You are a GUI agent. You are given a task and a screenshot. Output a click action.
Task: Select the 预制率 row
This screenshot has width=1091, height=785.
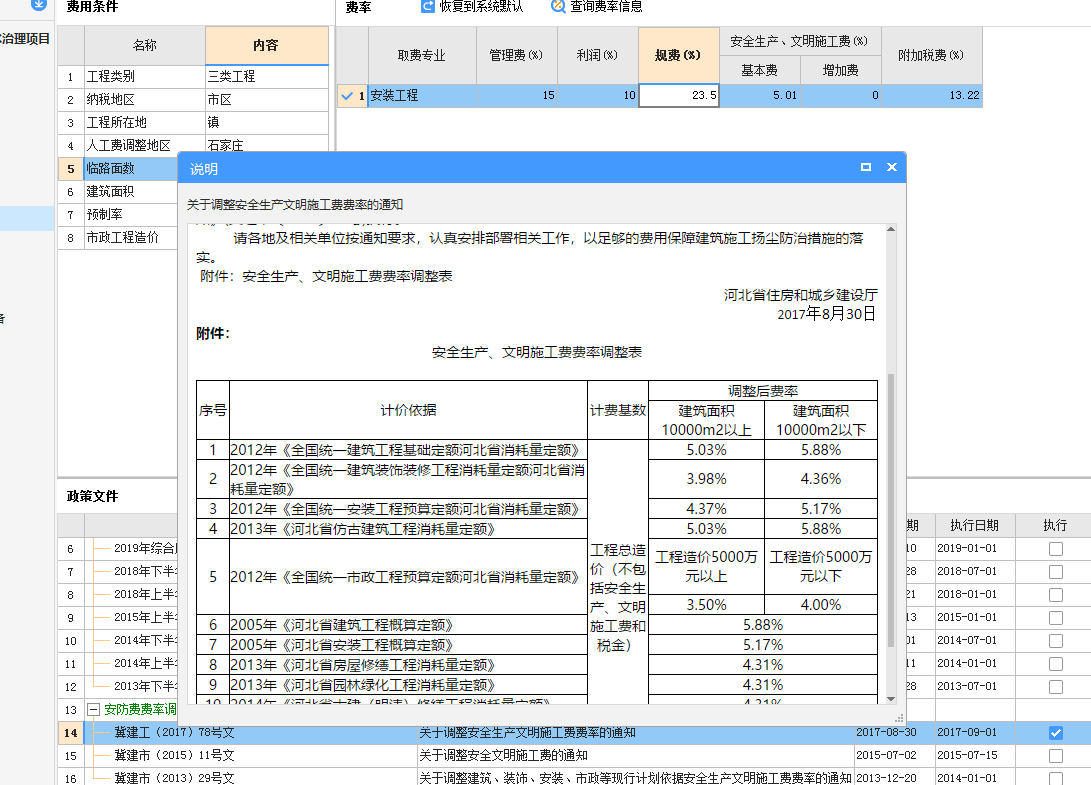point(118,214)
